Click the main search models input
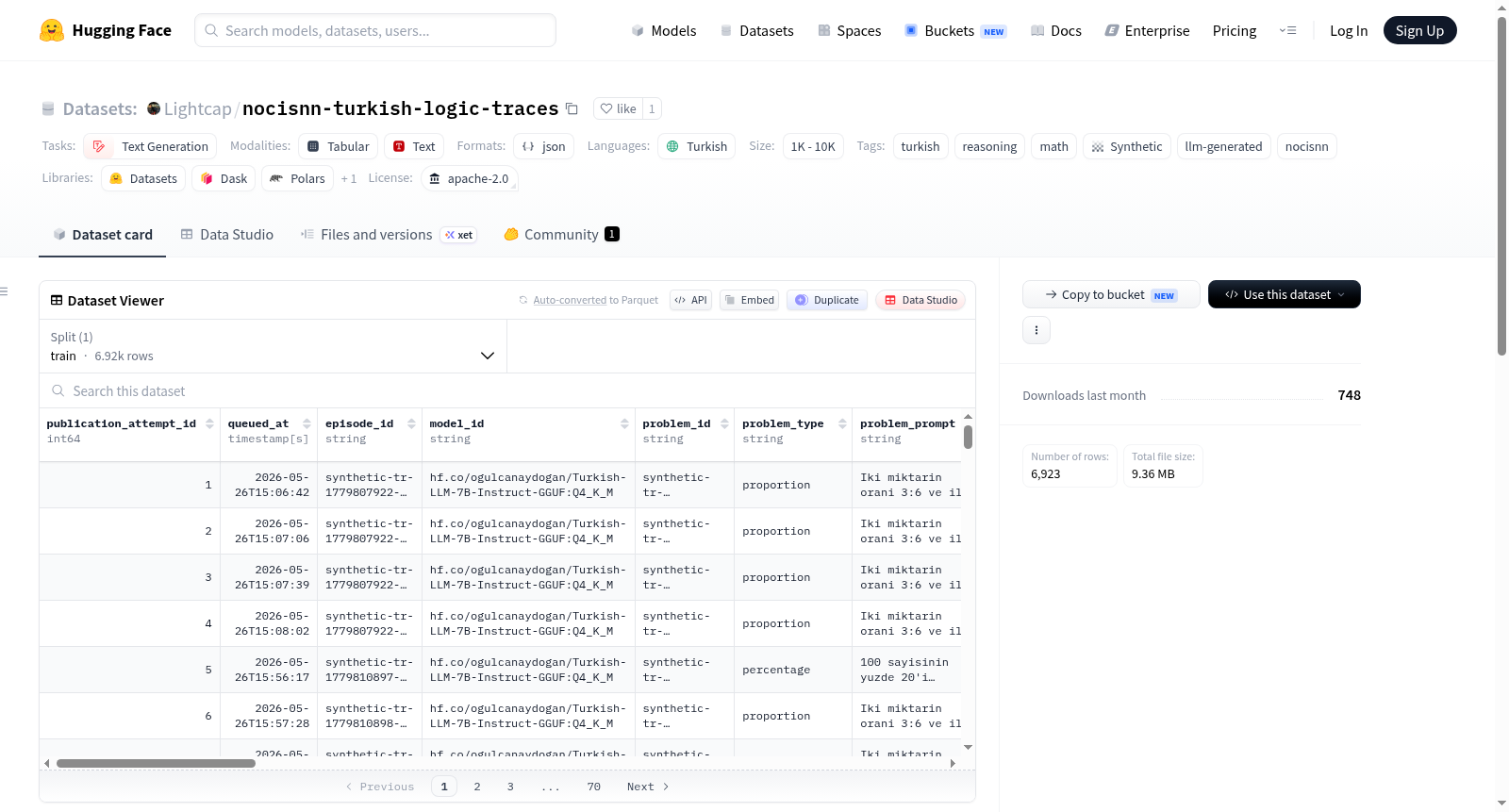The height and width of the screenshot is (812, 1509). coord(375,30)
